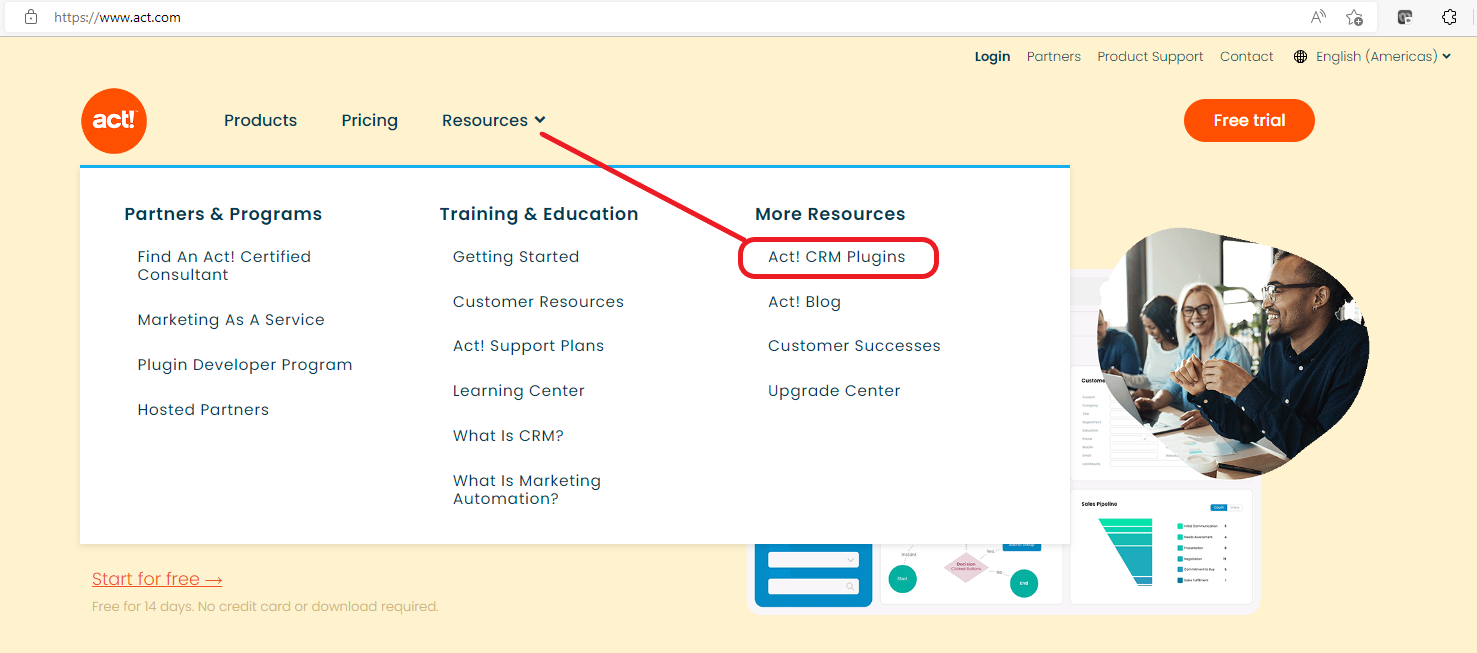Open Act! CRM Plugins
This screenshot has width=1477, height=653.
click(837, 257)
